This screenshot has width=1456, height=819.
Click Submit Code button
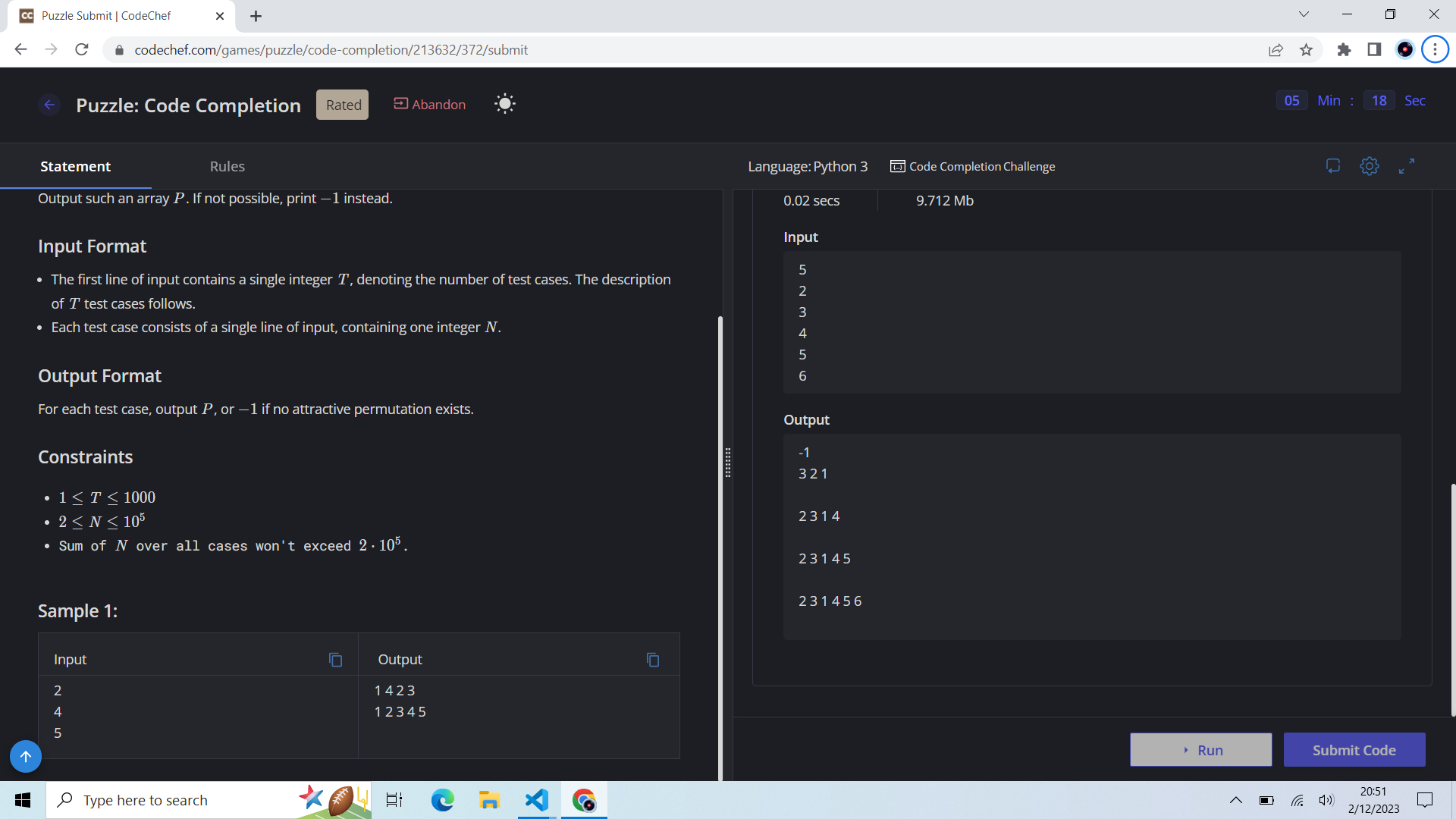(x=1354, y=750)
